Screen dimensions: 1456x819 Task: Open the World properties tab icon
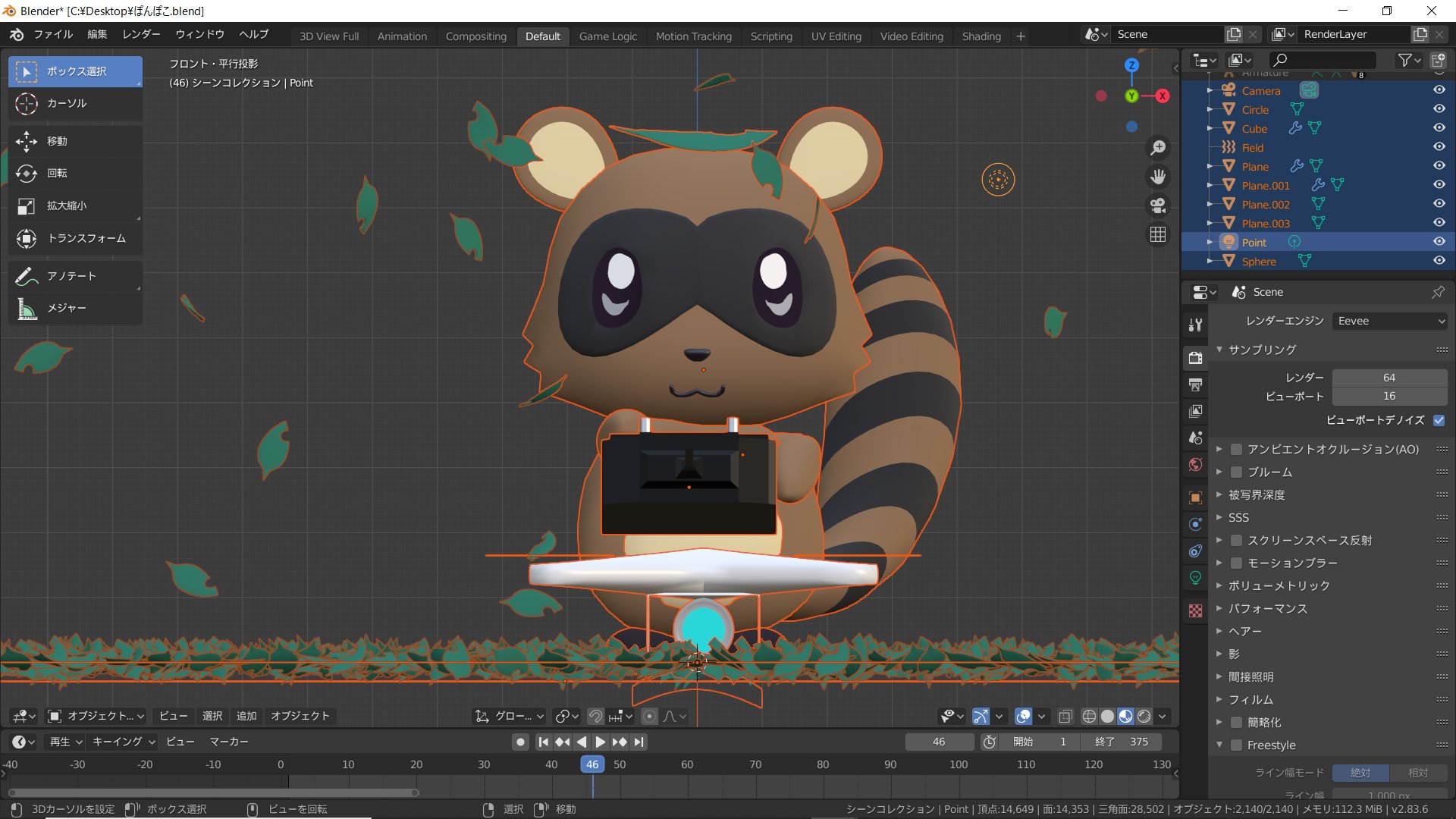coord(1195,465)
